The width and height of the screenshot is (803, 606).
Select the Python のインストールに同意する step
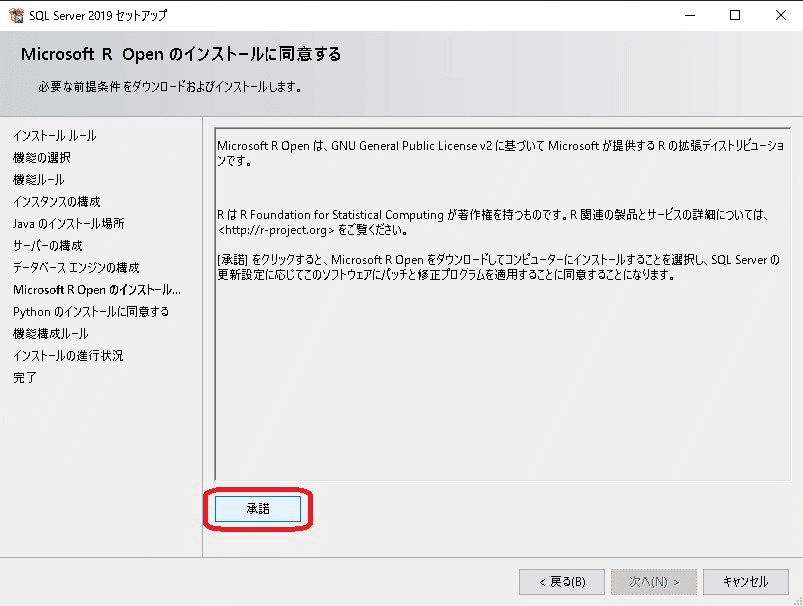91,312
